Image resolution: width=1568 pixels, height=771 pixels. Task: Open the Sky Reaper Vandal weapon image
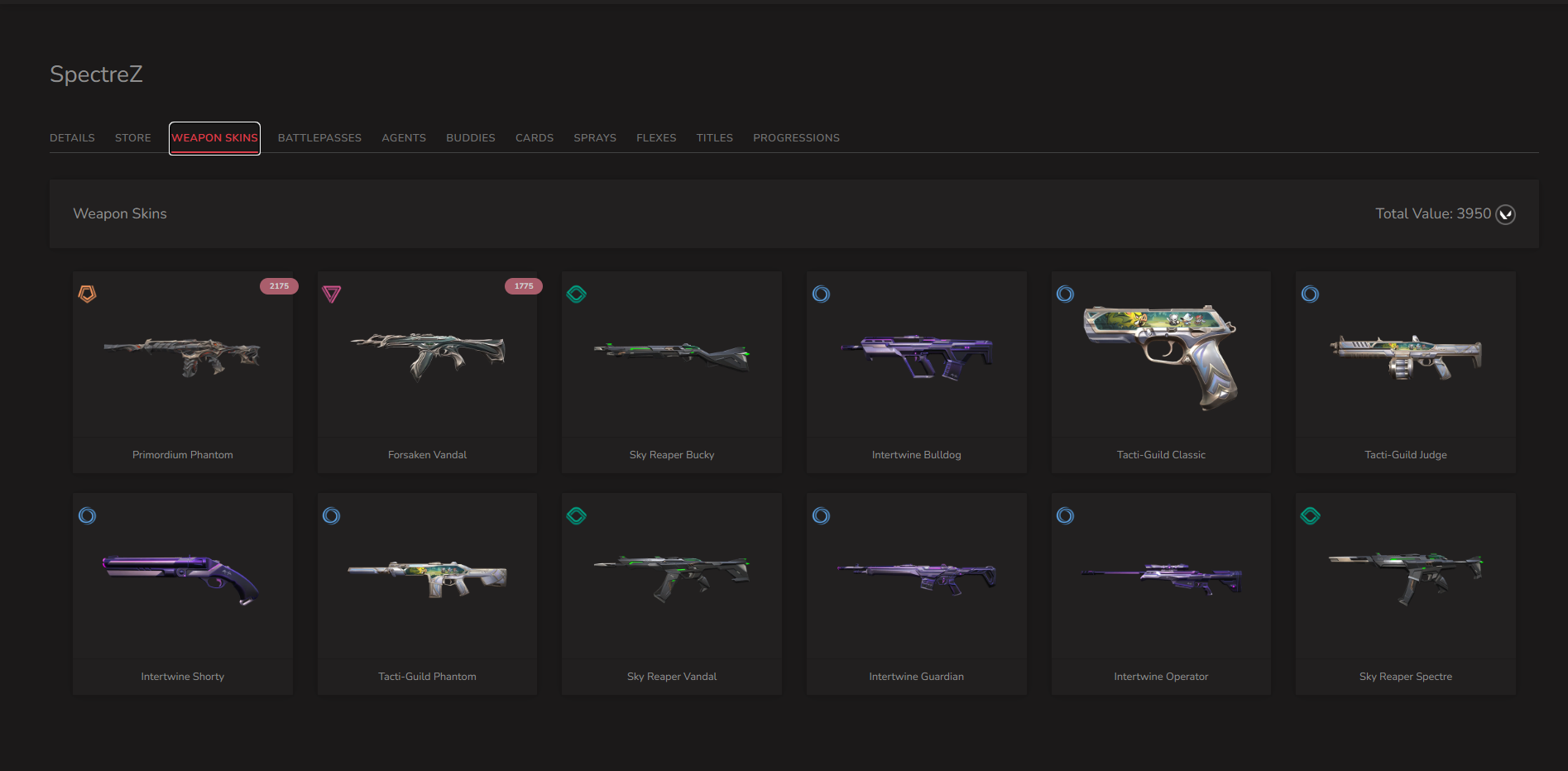click(672, 578)
